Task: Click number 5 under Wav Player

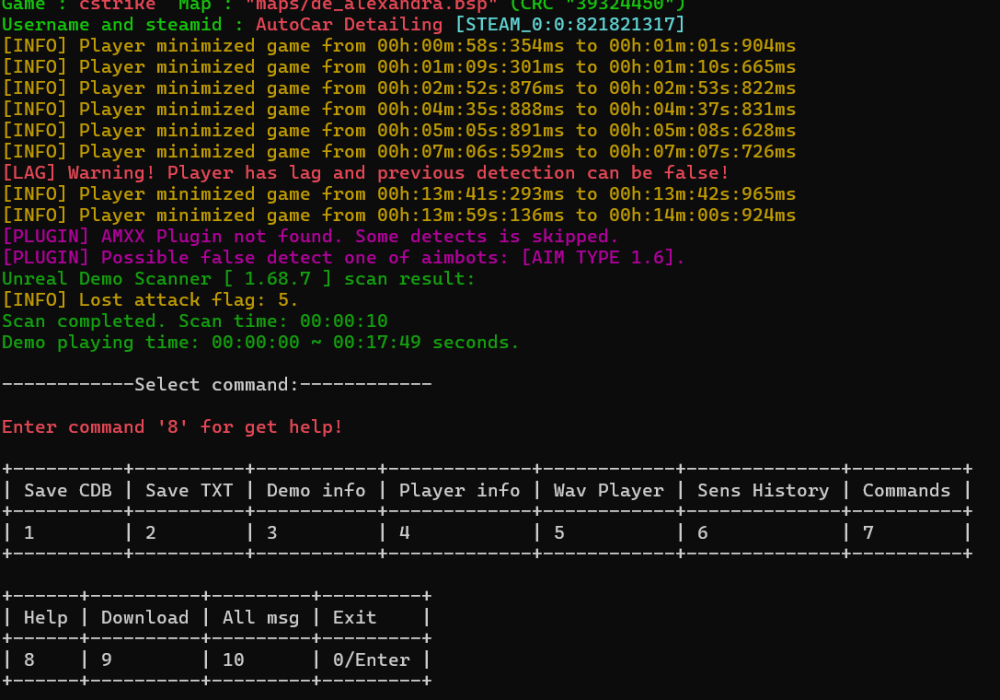Action: click(x=559, y=532)
